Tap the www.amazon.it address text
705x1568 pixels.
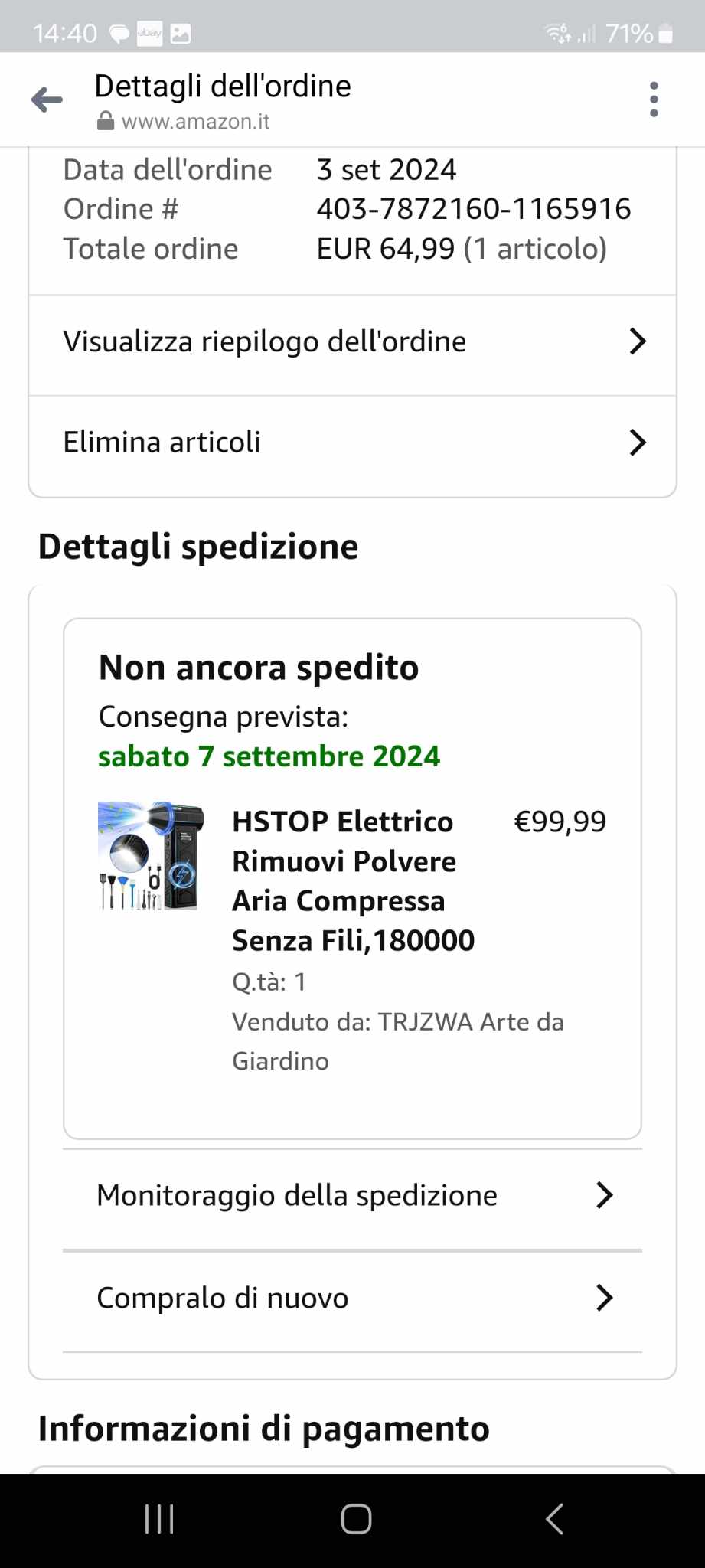pyautogui.click(x=195, y=122)
